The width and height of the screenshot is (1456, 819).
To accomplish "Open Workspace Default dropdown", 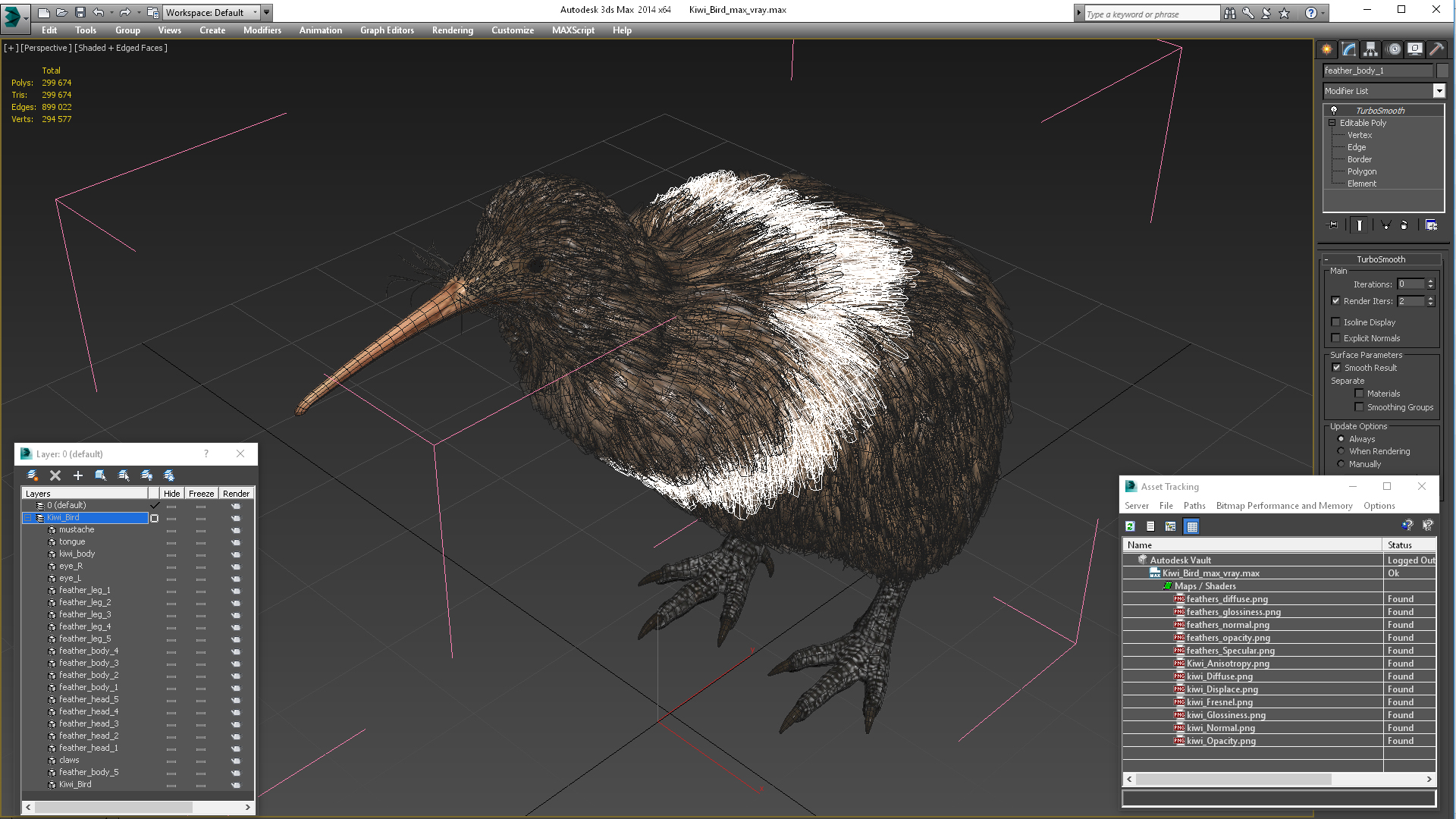I will pos(212,12).
